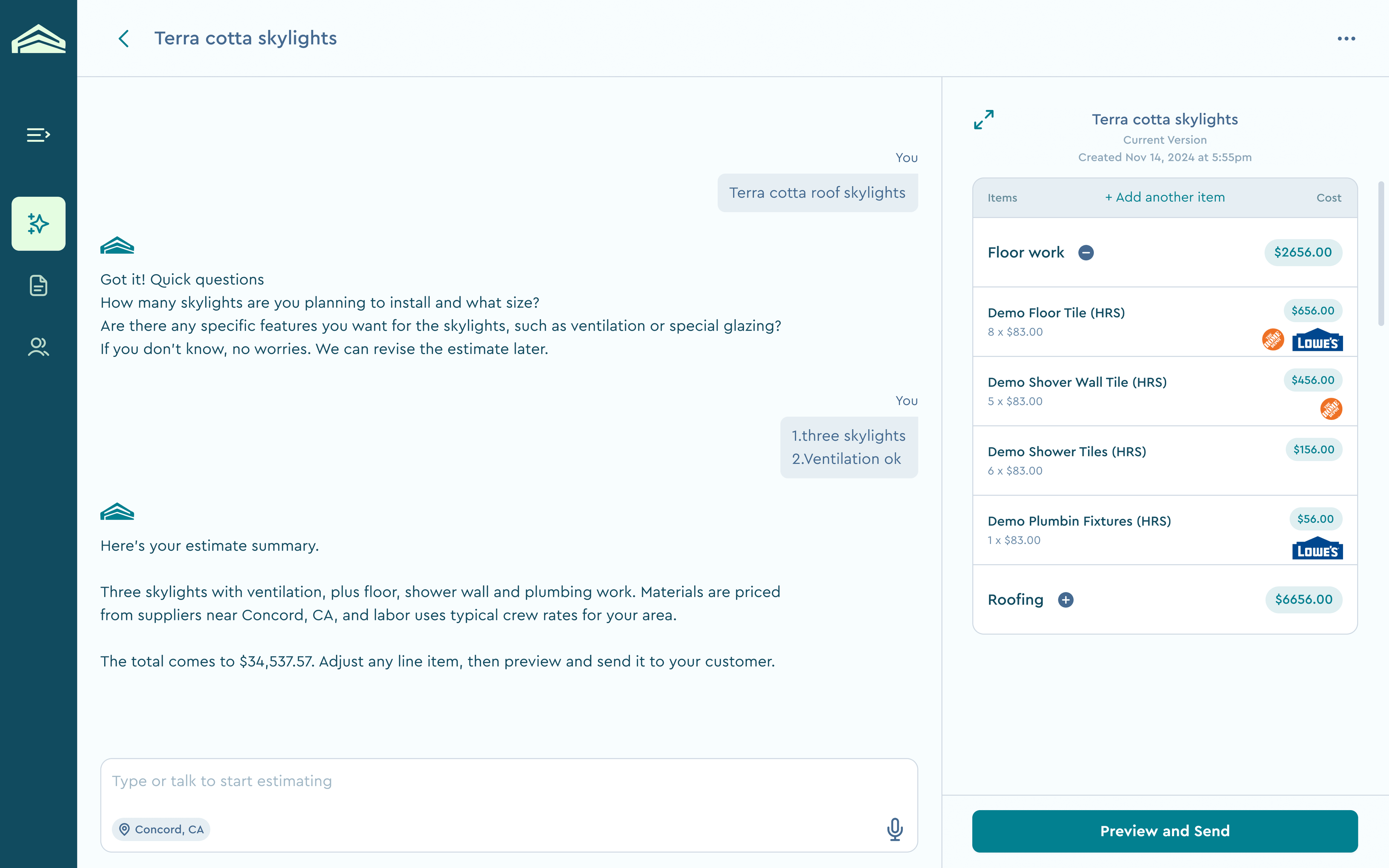Expand the Roofing section
Image resolution: width=1389 pixels, height=868 pixels.
point(1066,600)
